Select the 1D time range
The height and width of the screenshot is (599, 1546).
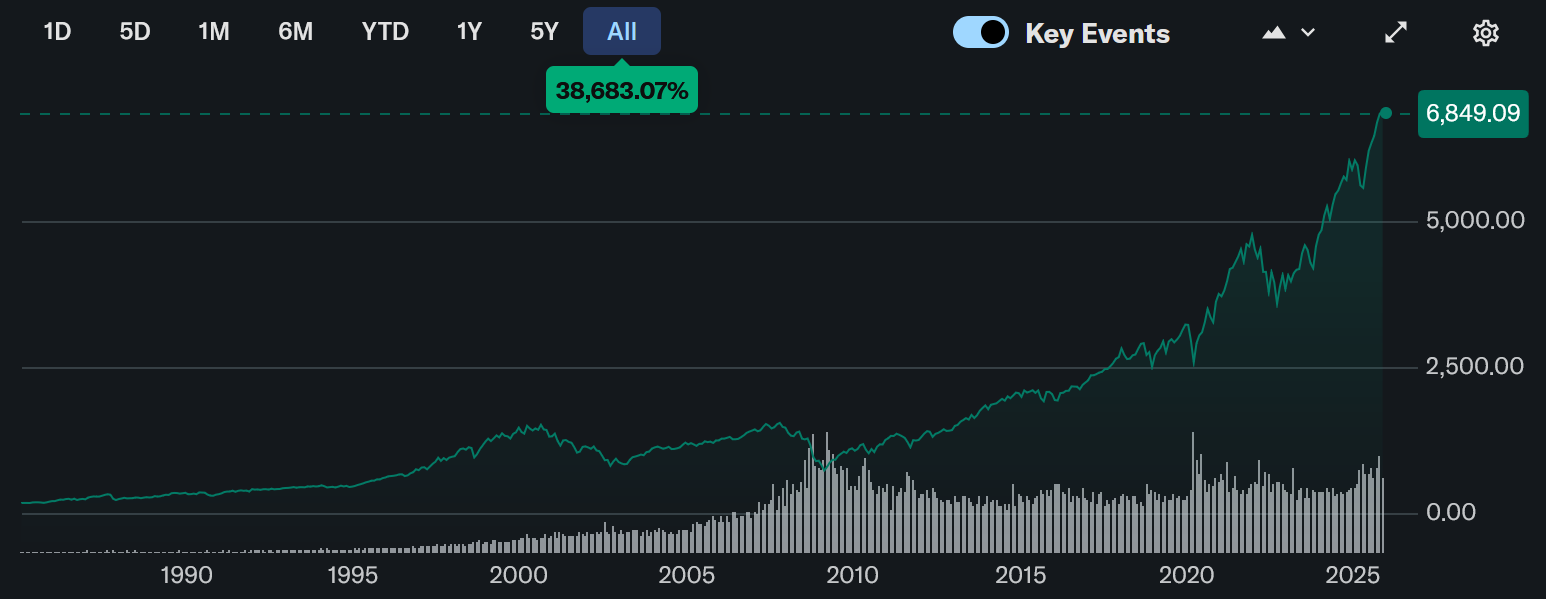pos(57,32)
